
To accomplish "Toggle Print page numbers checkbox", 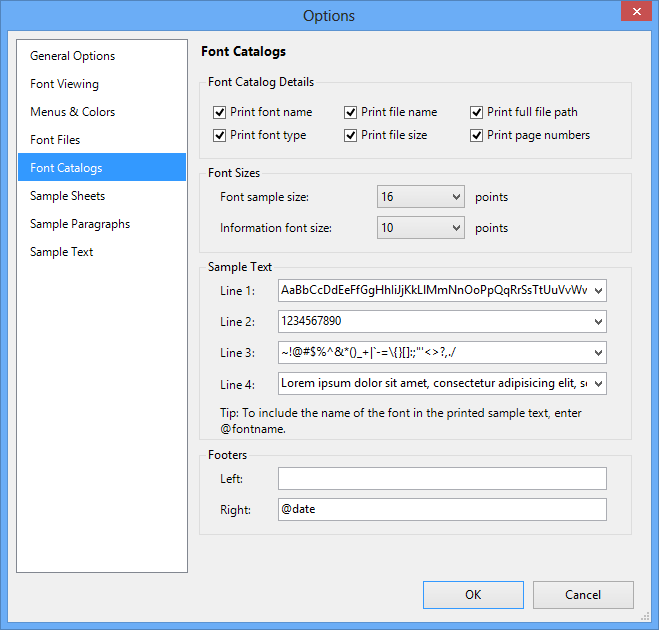I will pos(477,135).
